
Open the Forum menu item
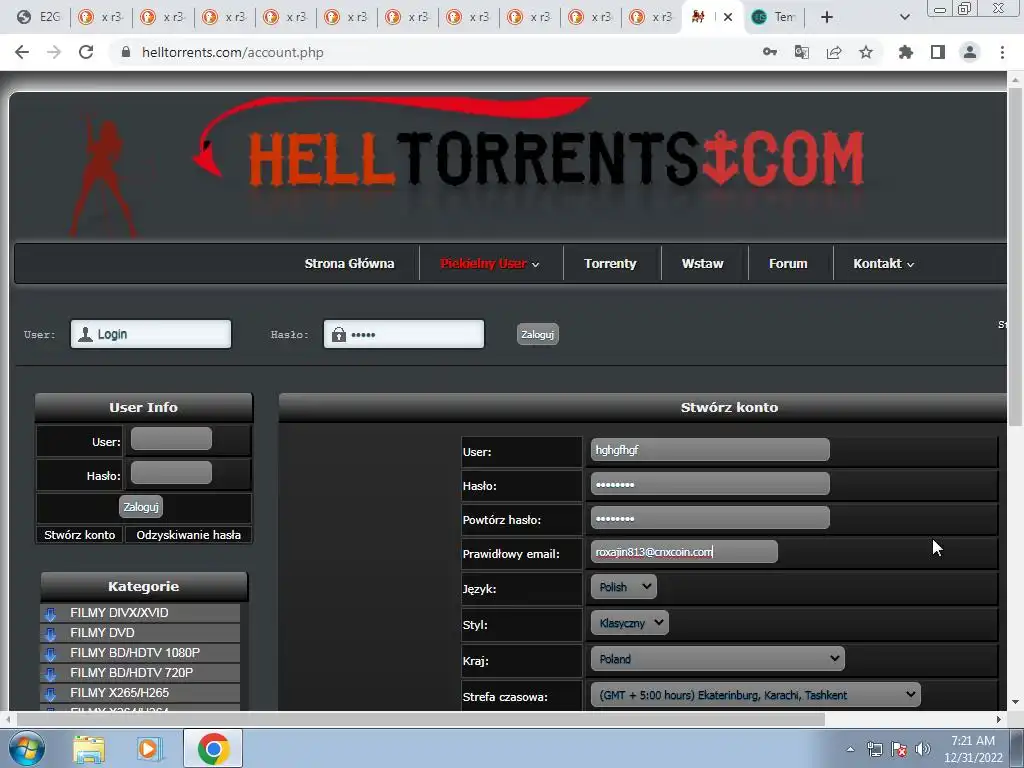(x=788, y=263)
